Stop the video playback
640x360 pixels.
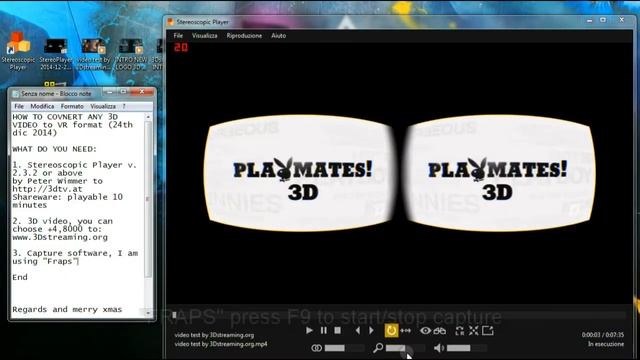(338, 330)
